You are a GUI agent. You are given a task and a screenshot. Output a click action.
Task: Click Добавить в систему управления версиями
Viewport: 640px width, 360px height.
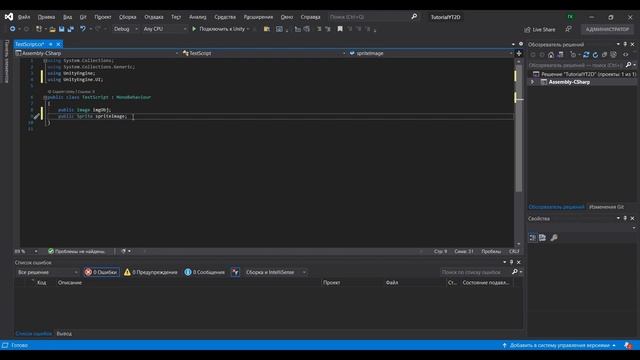tap(559, 345)
